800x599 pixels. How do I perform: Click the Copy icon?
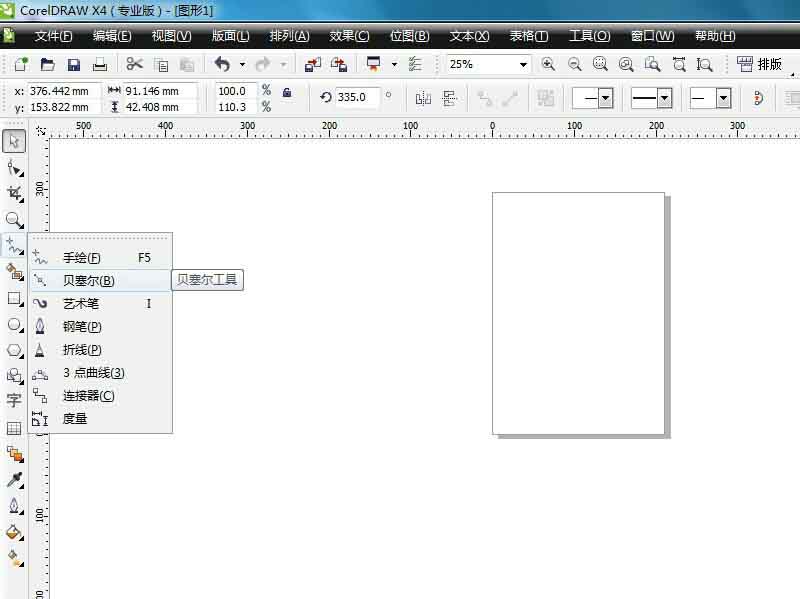pos(161,65)
